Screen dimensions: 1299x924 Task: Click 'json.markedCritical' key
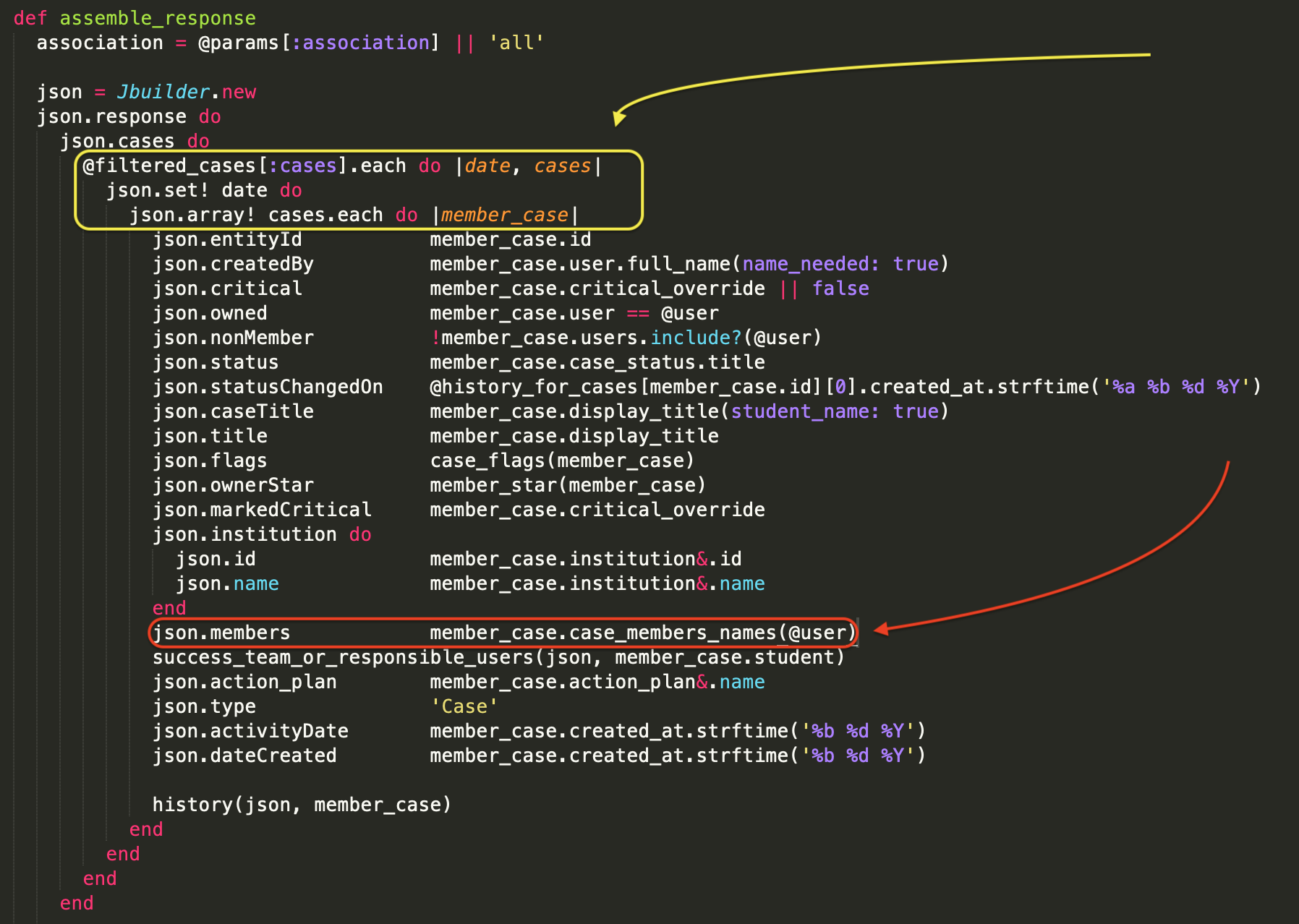pos(262,510)
